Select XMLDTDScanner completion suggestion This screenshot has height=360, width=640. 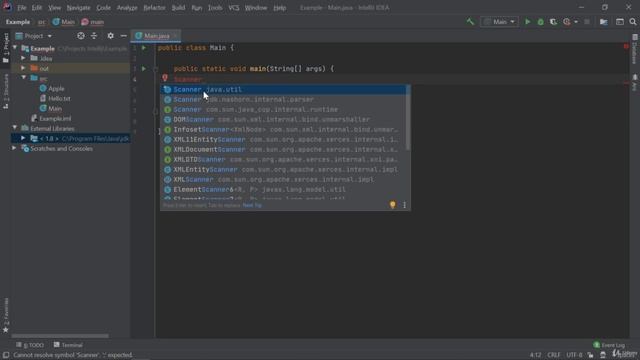click(x=284, y=160)
